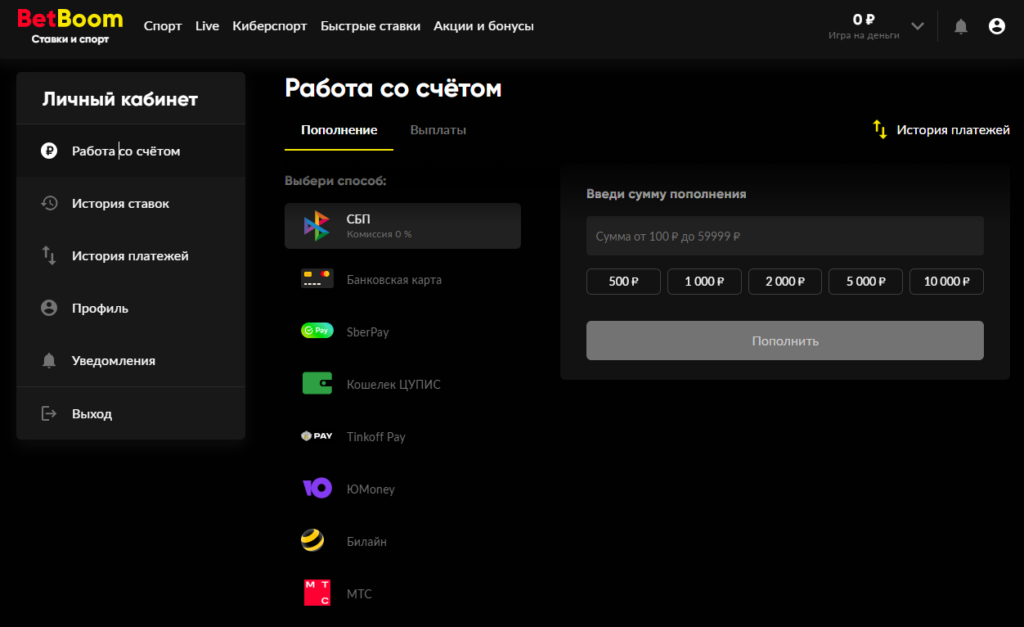Click the yellow arrows icon near История платежей
The width and height of the screenshot is (1024, 627).
(x=880, y=129)
